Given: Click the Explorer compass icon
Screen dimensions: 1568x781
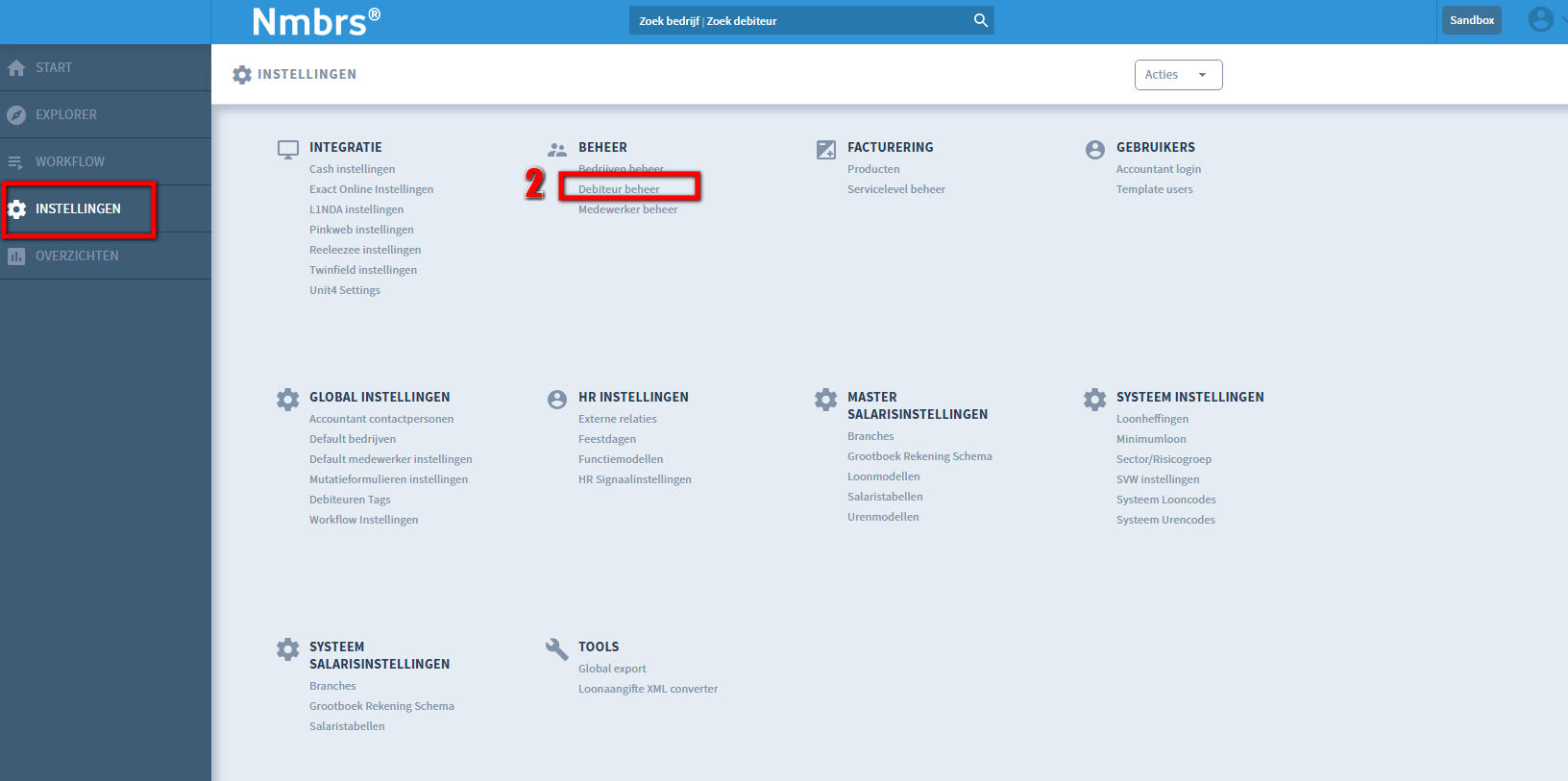Looking at the screenshot, I should [x=16, y=115].
